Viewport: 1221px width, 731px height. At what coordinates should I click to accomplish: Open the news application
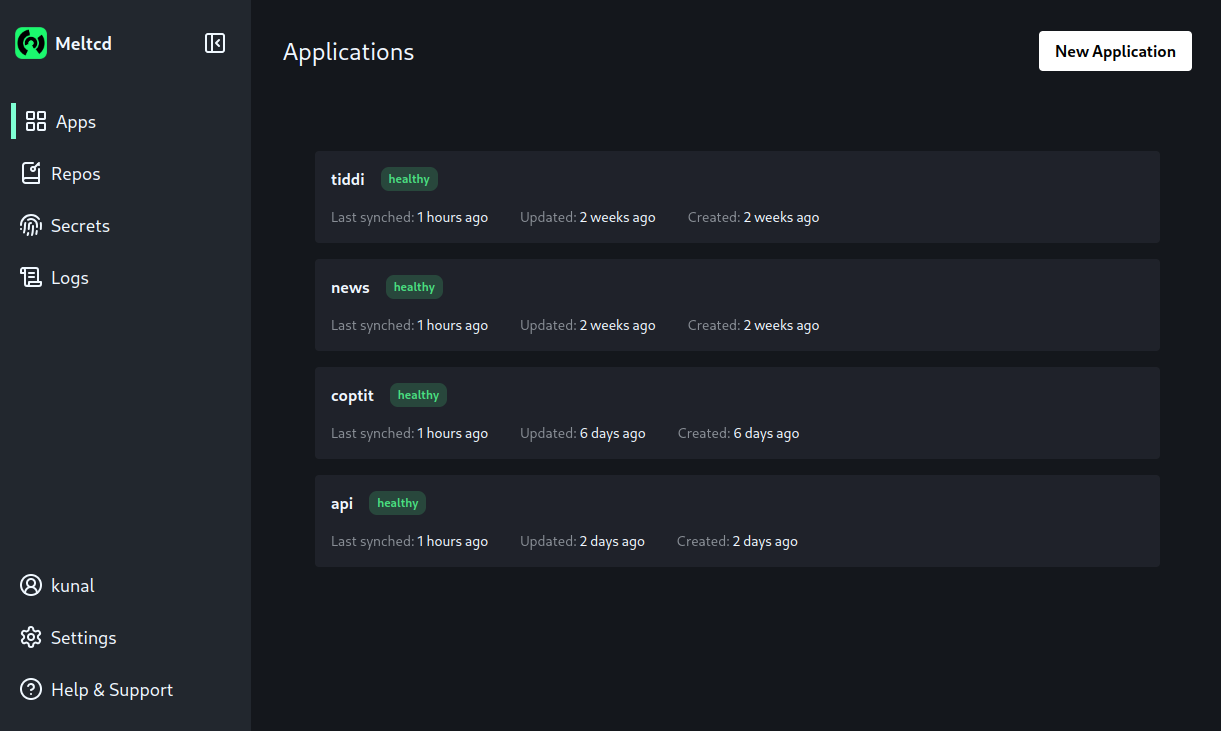click(x=350, y=288)
